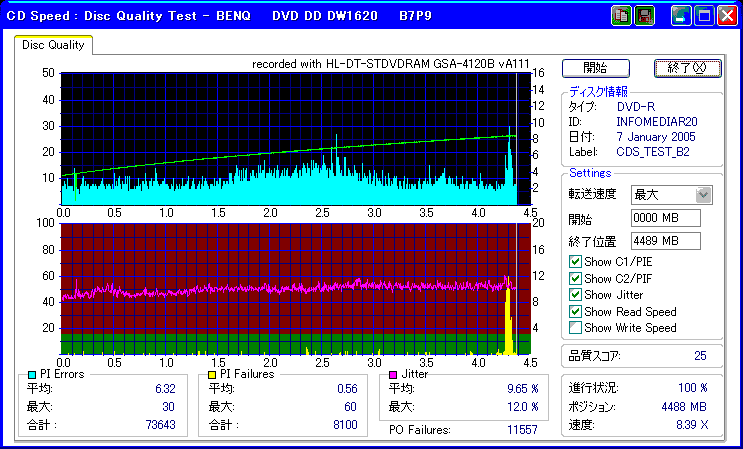Click the cyan PI Errors color swatch

(32, 375)
